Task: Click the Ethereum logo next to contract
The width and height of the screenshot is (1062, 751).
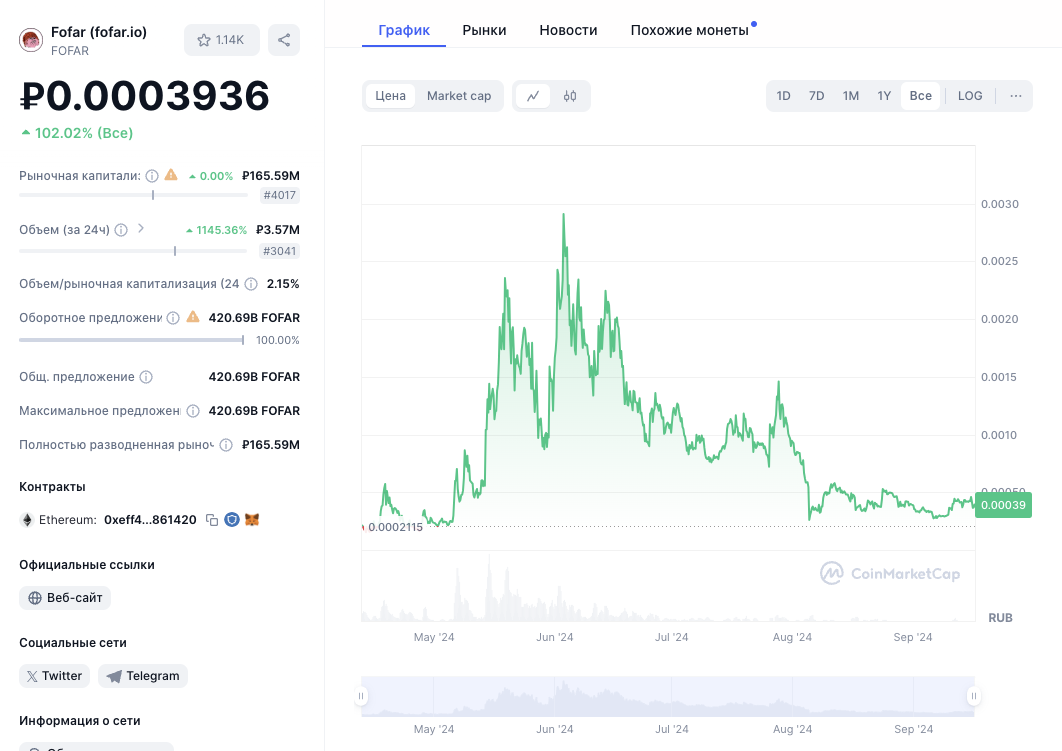Action: click(27, 520)
